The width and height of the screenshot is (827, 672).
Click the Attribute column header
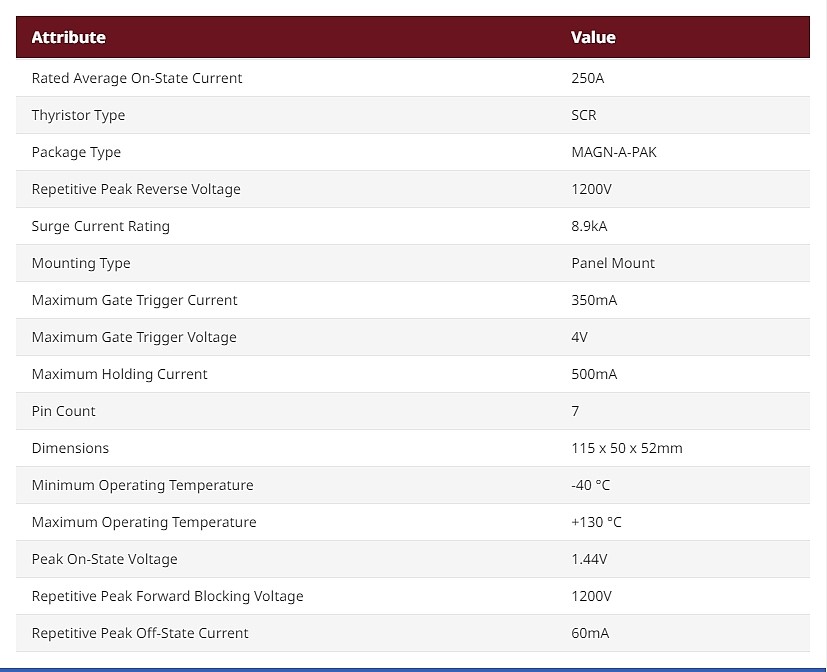pos(69,37)
